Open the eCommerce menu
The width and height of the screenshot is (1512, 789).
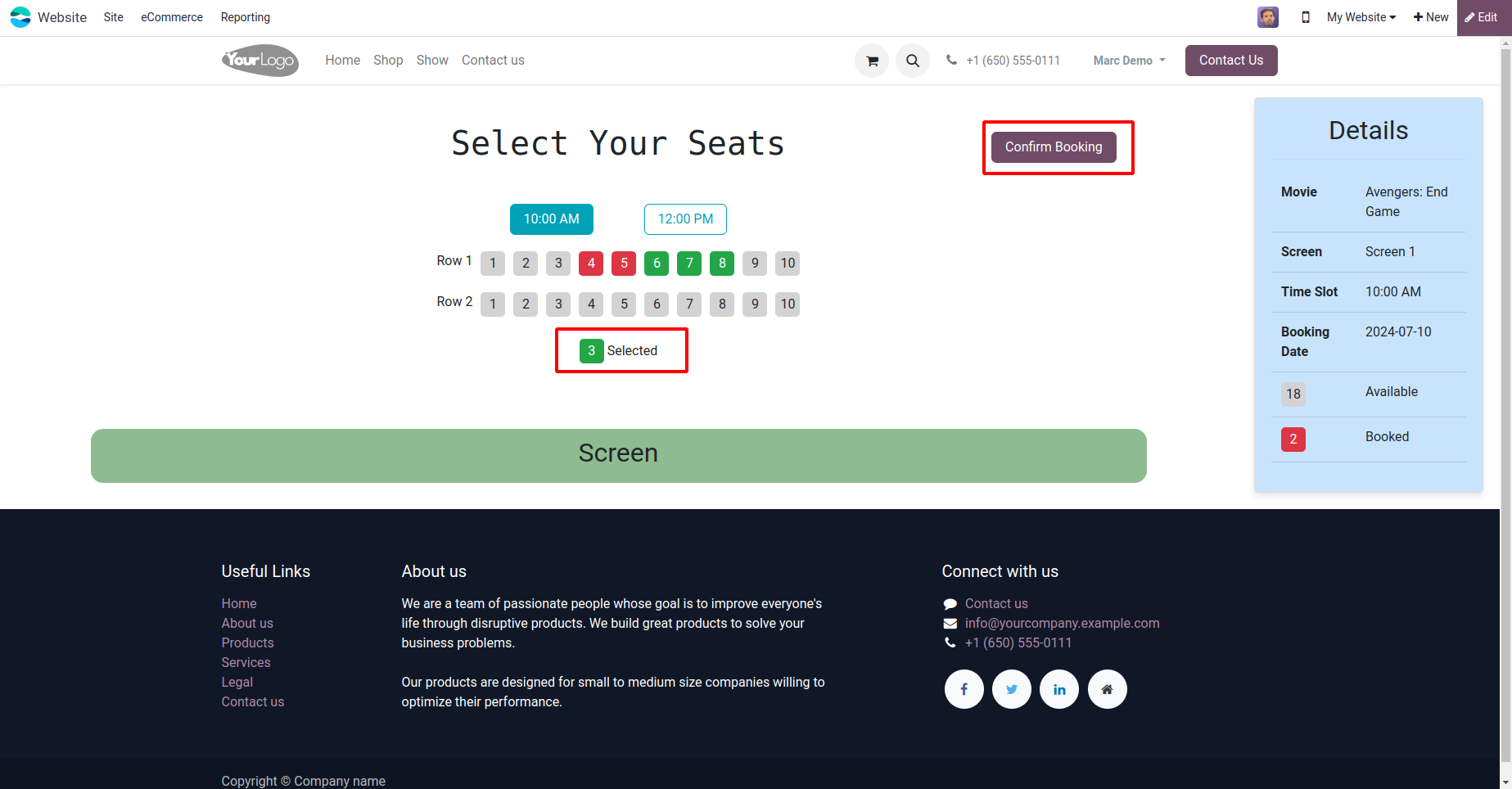tap(172, 17)
